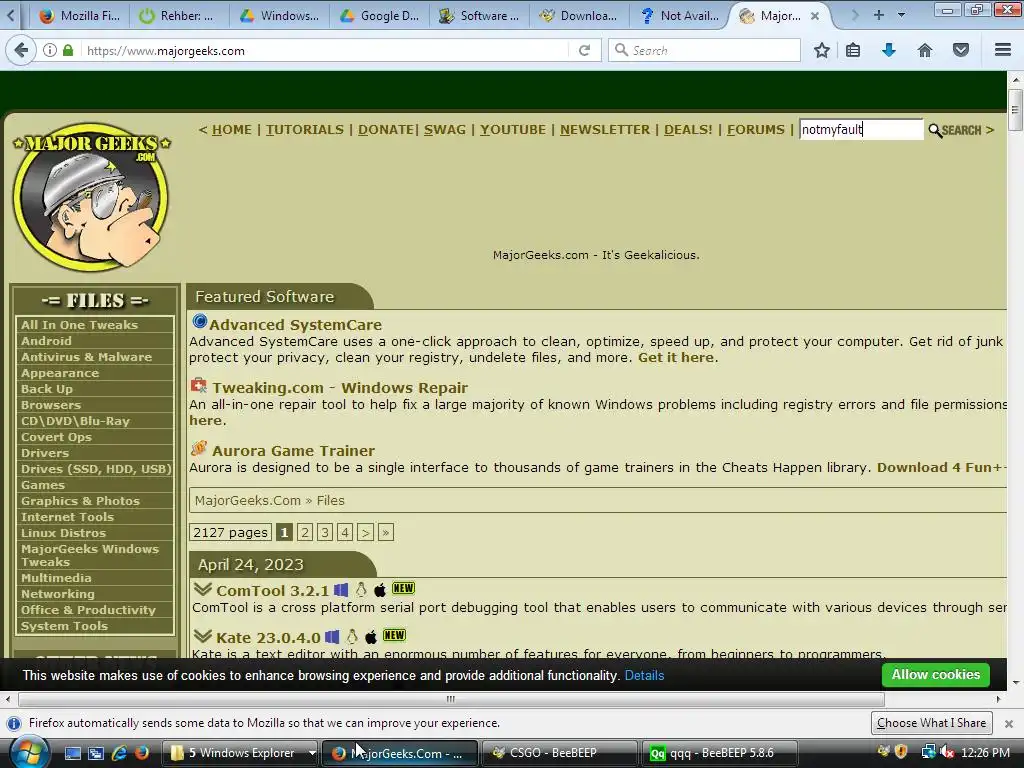Switch to Mozilla Fi... tab

click(80, 16)
